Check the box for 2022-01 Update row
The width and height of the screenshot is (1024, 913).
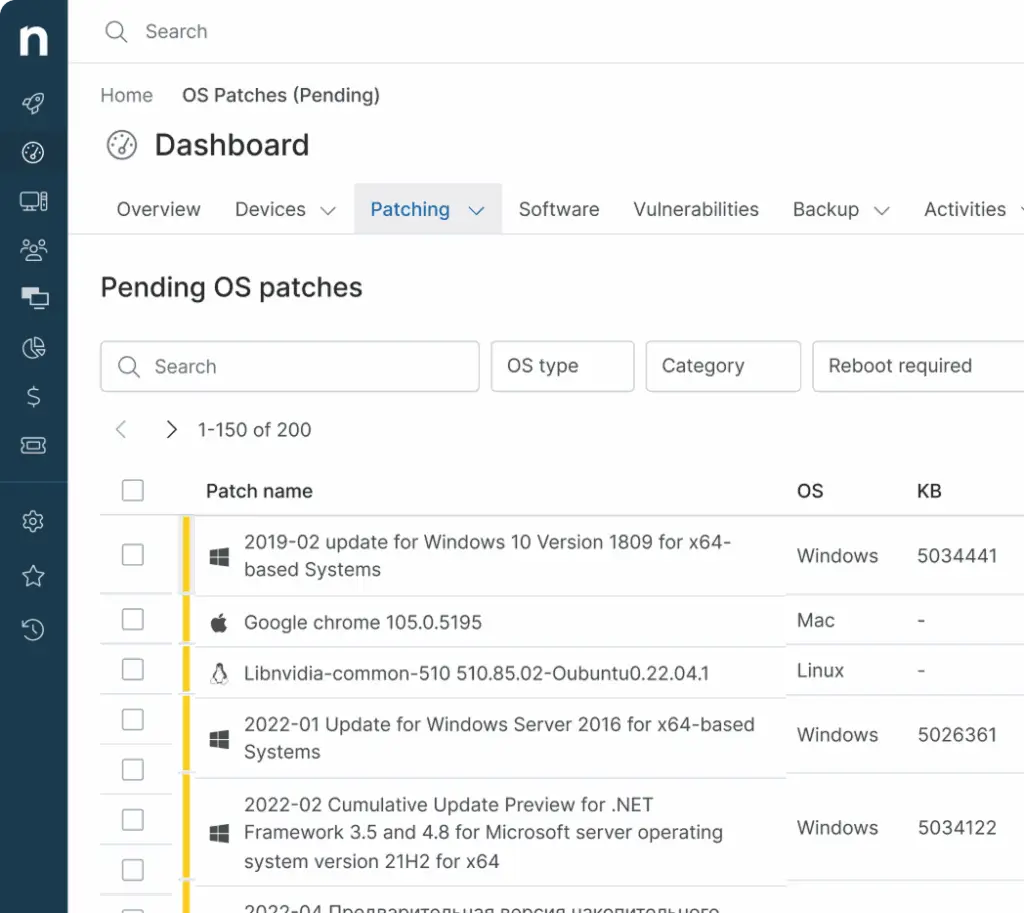tap(133, 720)
